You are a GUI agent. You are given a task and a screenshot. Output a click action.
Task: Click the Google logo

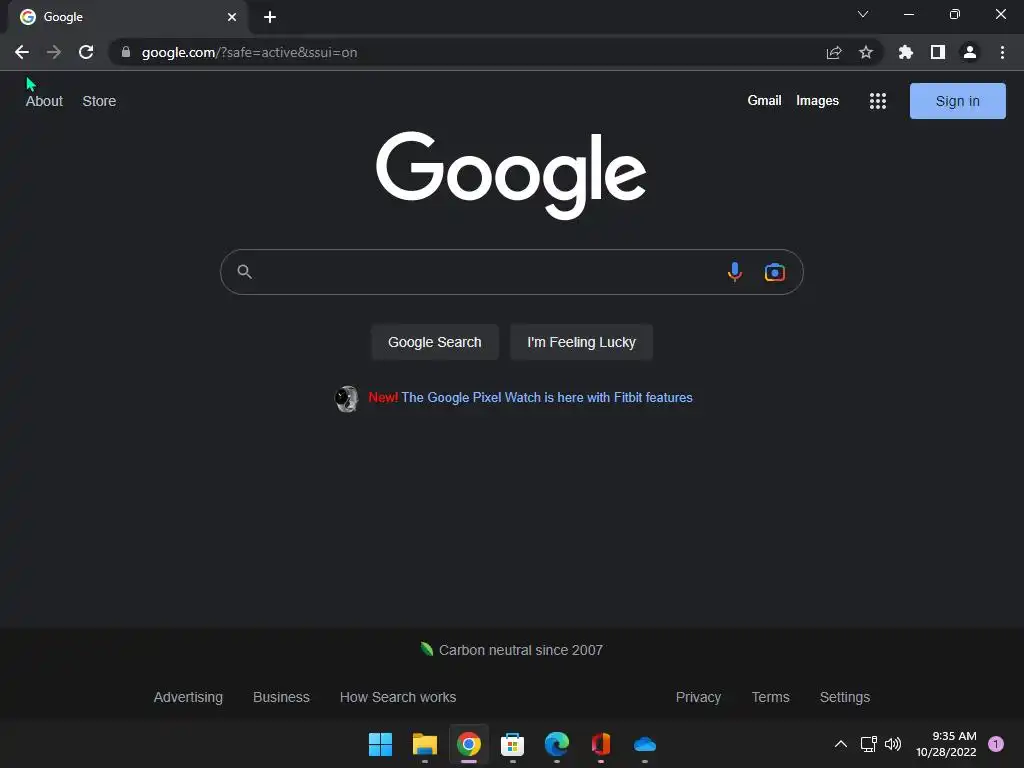(511, 174)
